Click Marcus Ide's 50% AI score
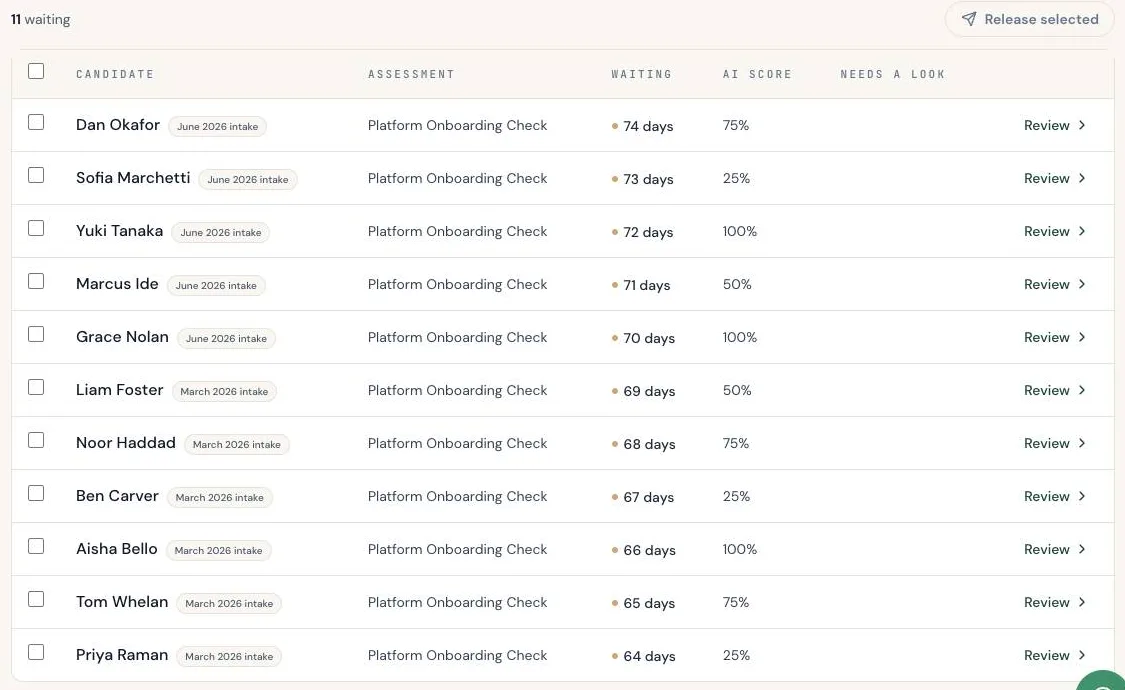This screenshot has width=1125, height=690. pyautogui.click(x=737, y=285)
